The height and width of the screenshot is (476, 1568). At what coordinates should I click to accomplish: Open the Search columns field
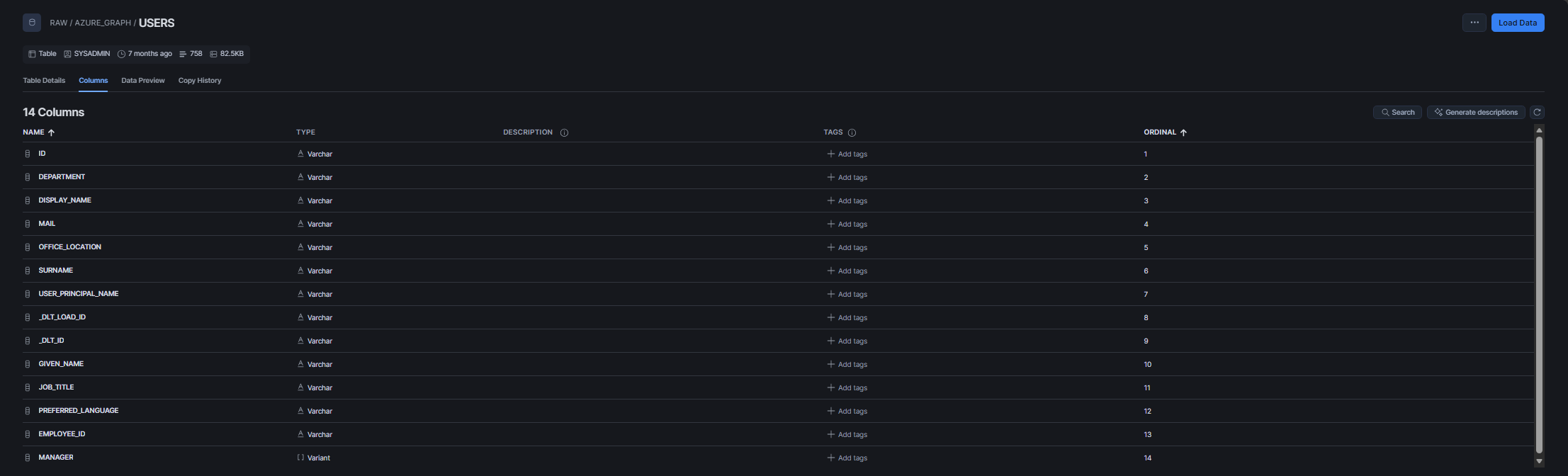(x=1397, y=112)
